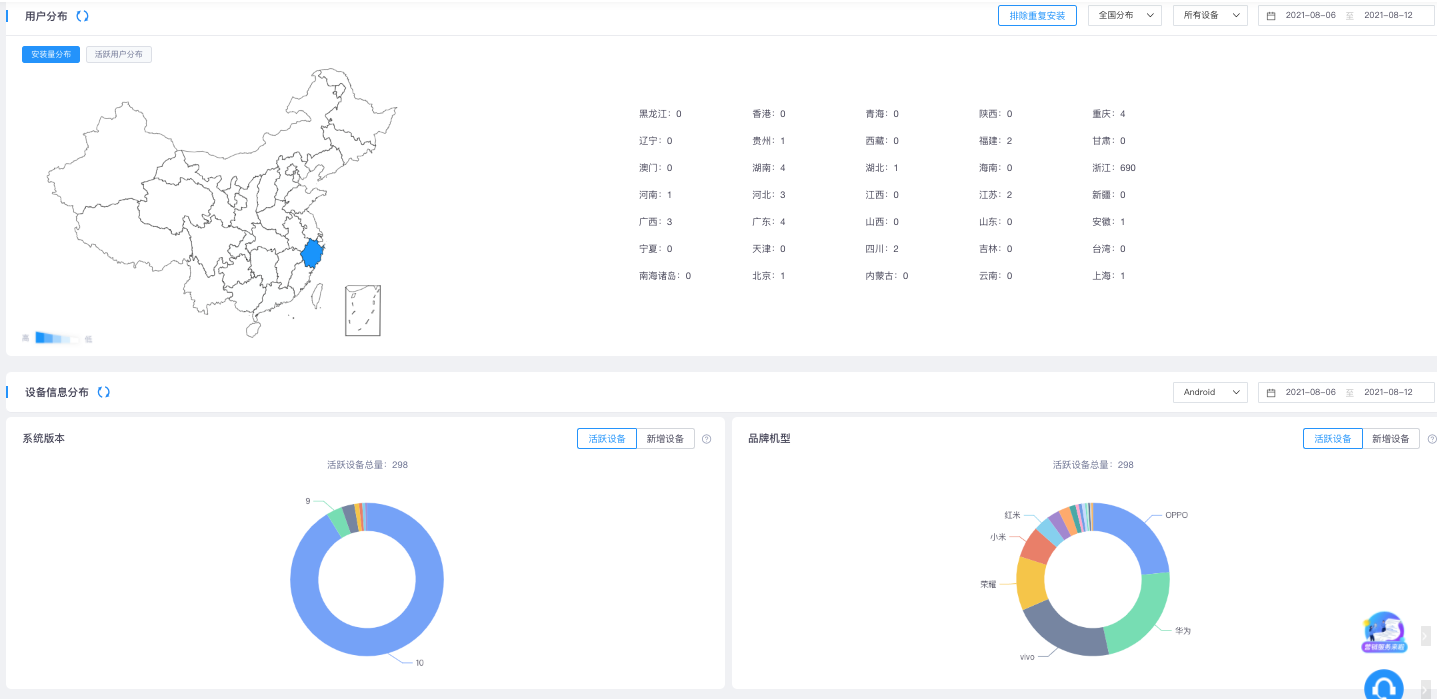Switch to the 安装量分布 tab

pyautogui.click(x=51, y=54)
